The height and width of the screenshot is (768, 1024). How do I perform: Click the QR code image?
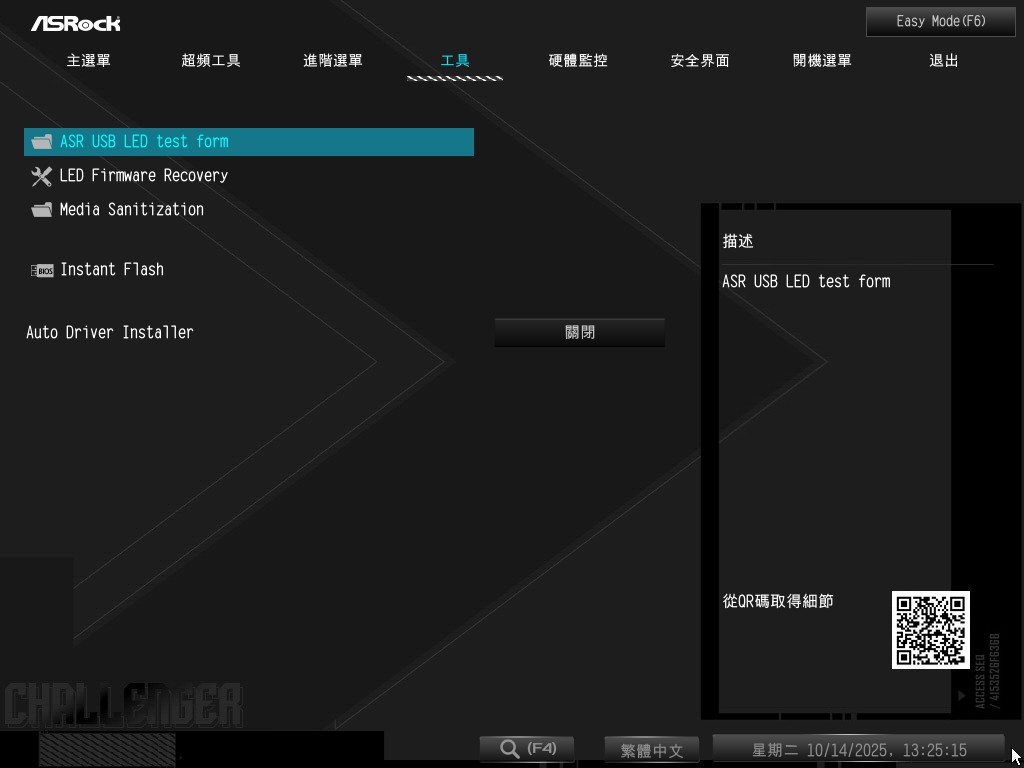click(x=930, y=630)
